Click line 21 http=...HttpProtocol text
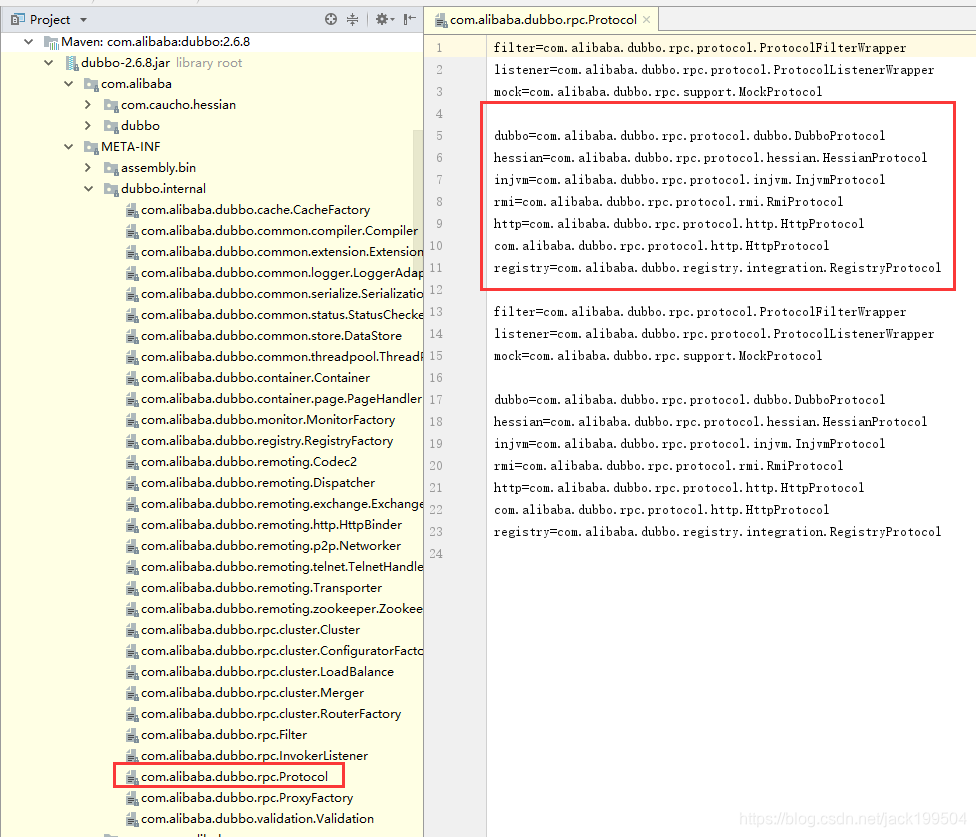Screen dimensions: 976x837 (x=679, y=488)
